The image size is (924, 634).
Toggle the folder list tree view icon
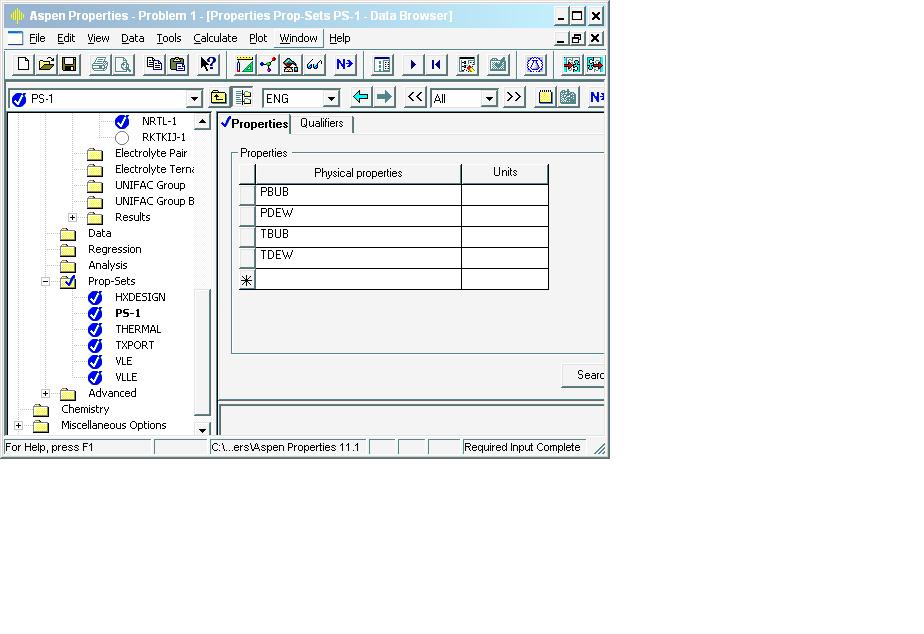243,97
